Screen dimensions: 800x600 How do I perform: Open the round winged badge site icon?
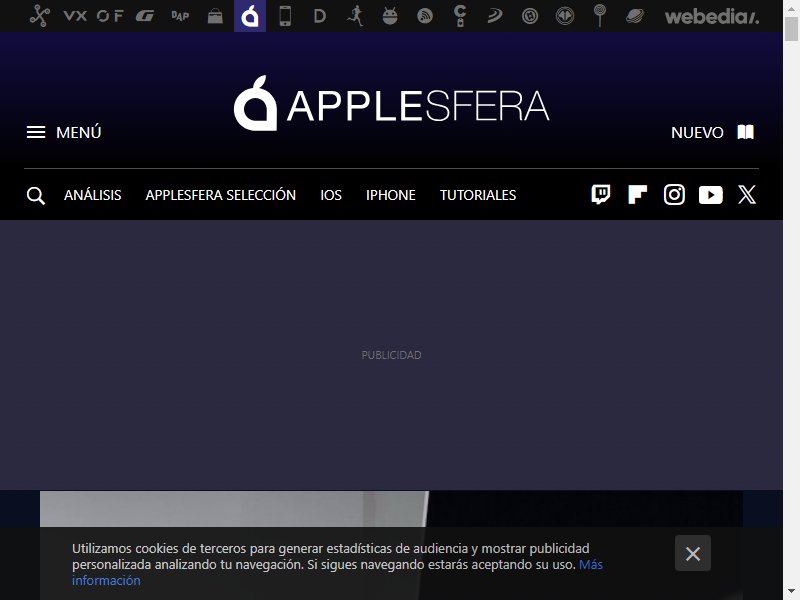(565, 16)
